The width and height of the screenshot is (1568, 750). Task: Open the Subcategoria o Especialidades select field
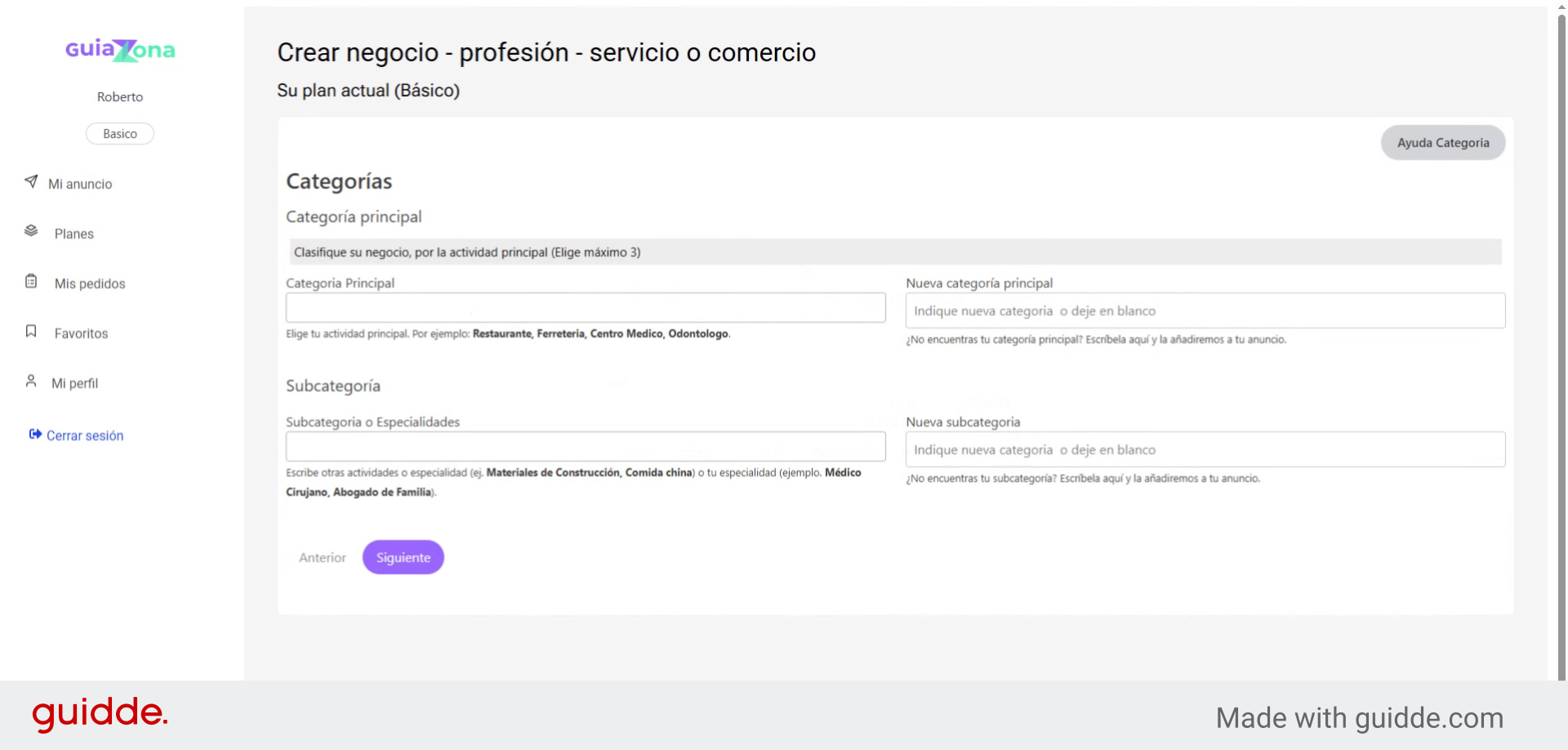tap(586, 447)
